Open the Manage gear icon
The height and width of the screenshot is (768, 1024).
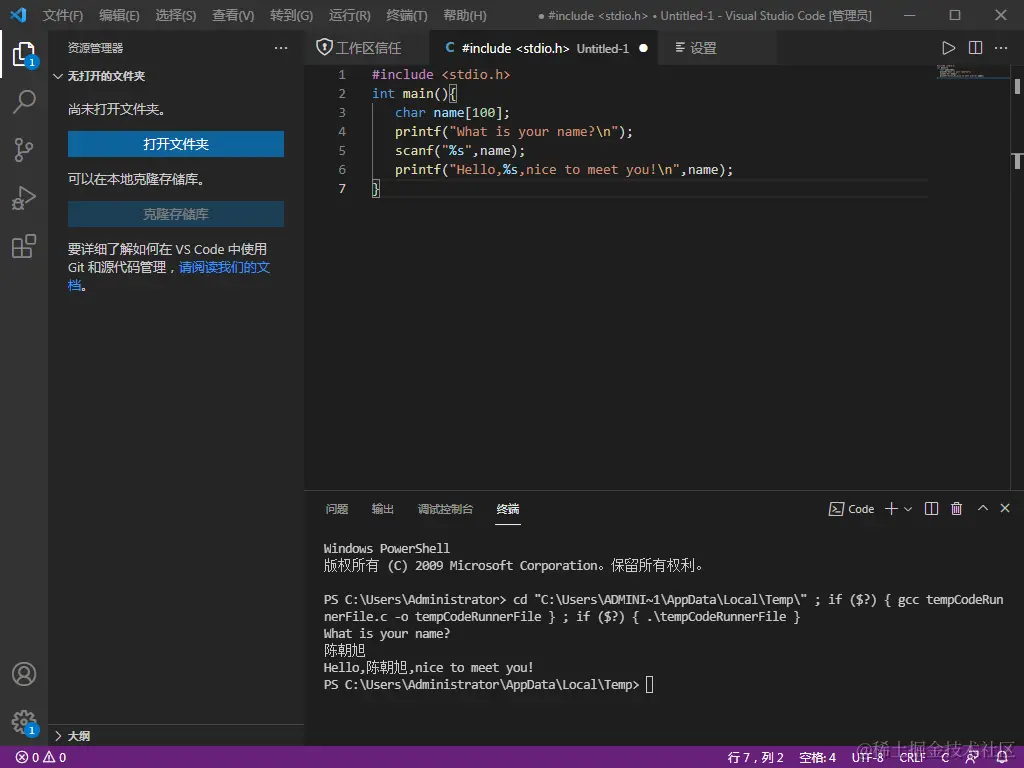pyautogui.click(x=24, y=721)
